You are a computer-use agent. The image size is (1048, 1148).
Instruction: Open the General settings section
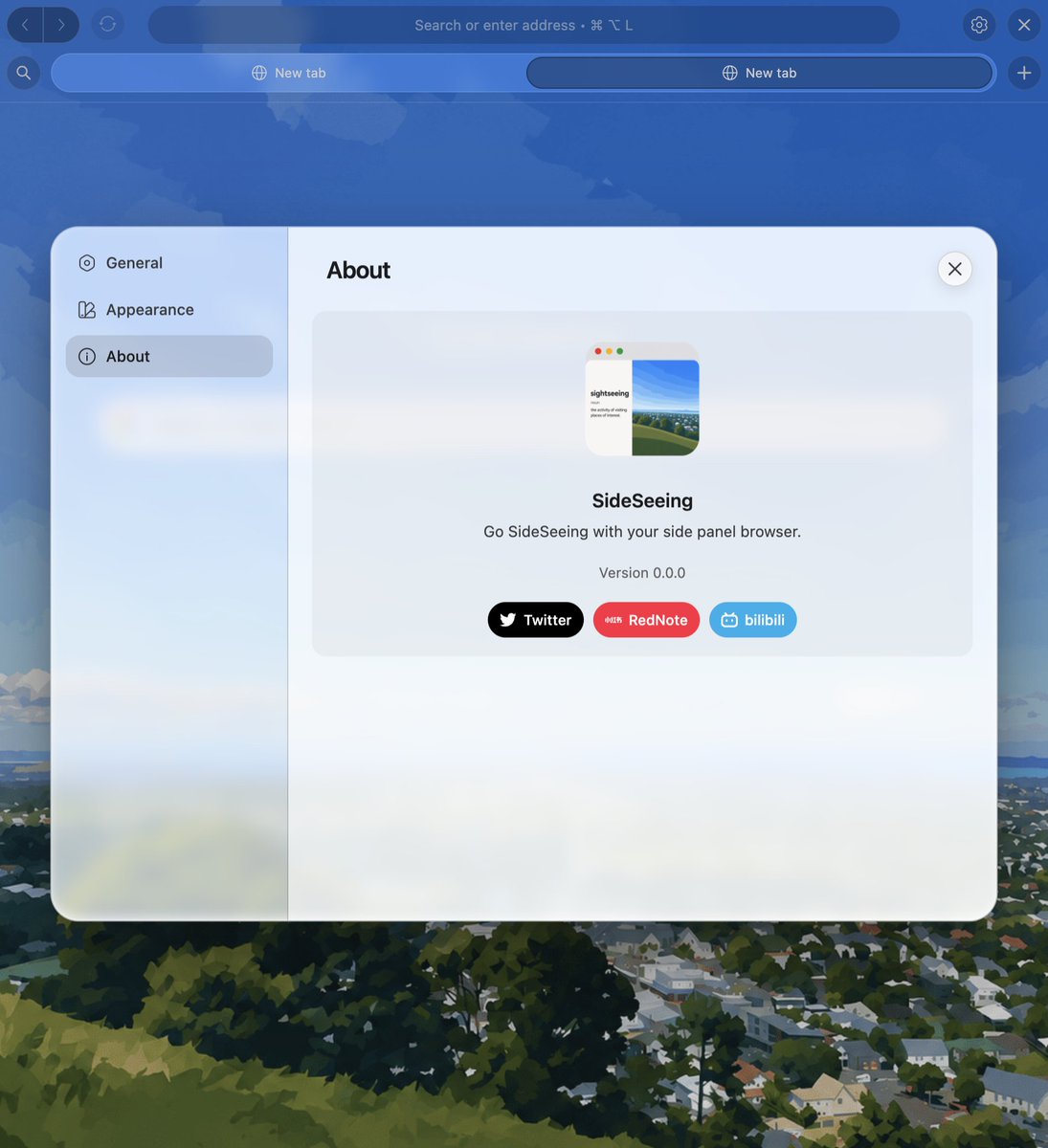click(x=169, y=263)
